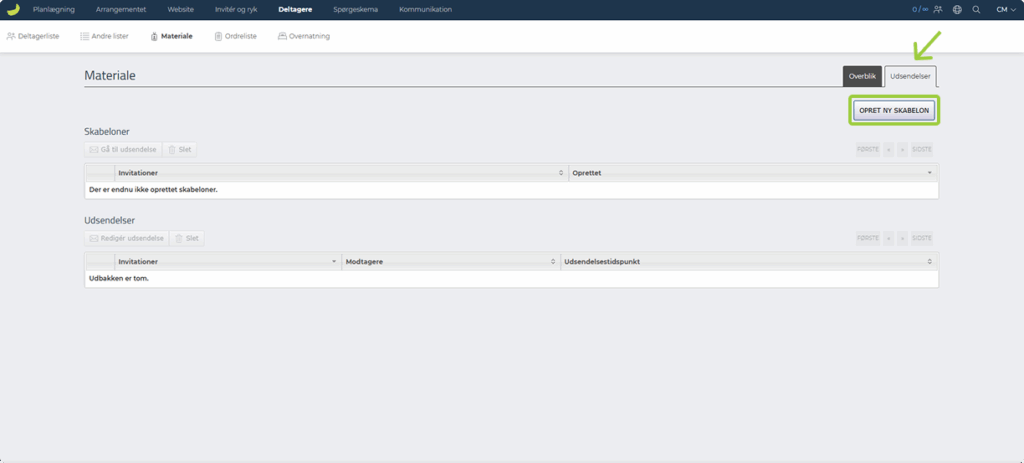Viewport: 1024px width, 463px height.
Task: Click OPRET NY SKABELON button
Action: [894, 110]
